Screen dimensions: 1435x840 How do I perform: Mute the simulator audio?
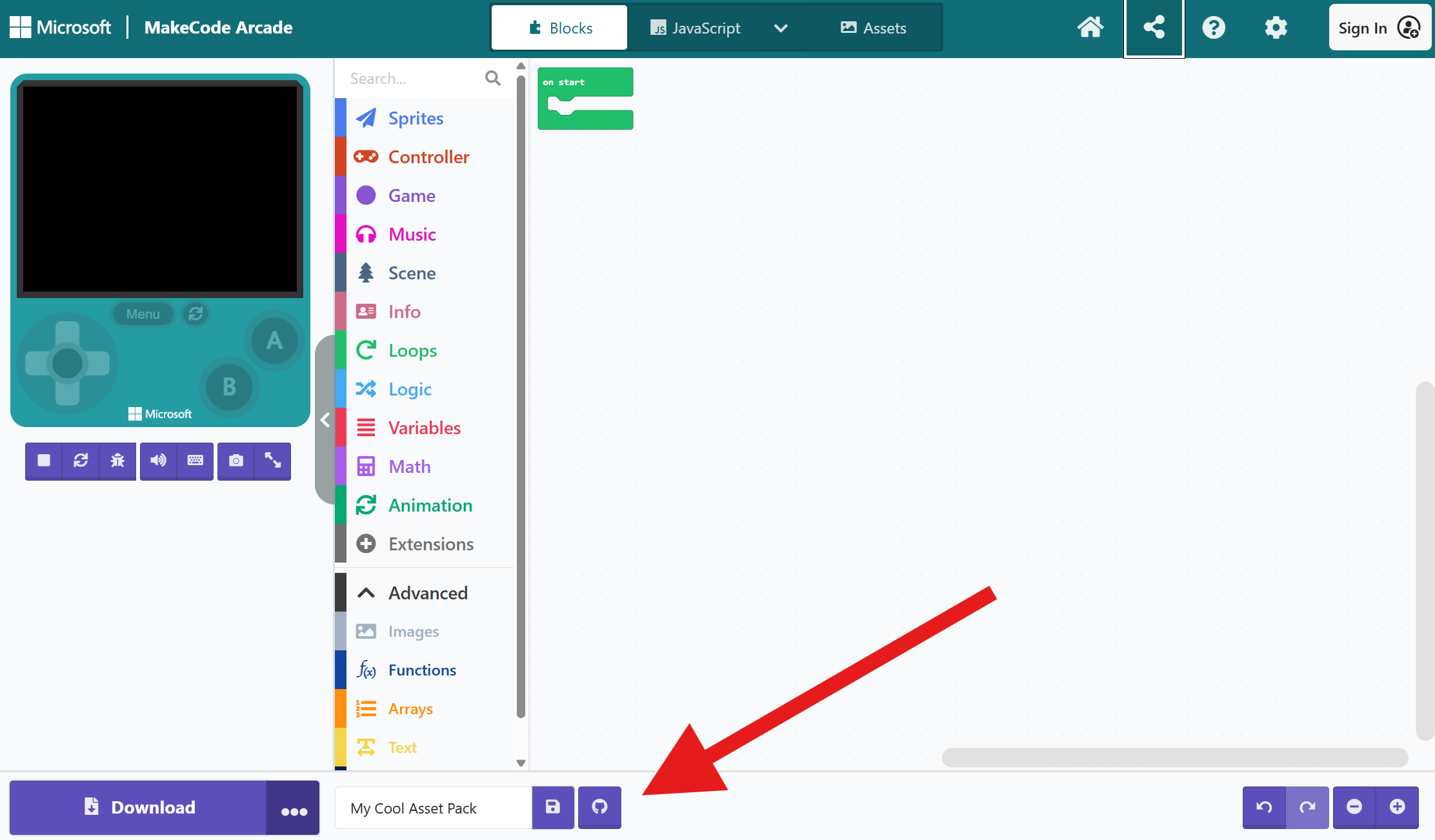(x=158, y=461)
